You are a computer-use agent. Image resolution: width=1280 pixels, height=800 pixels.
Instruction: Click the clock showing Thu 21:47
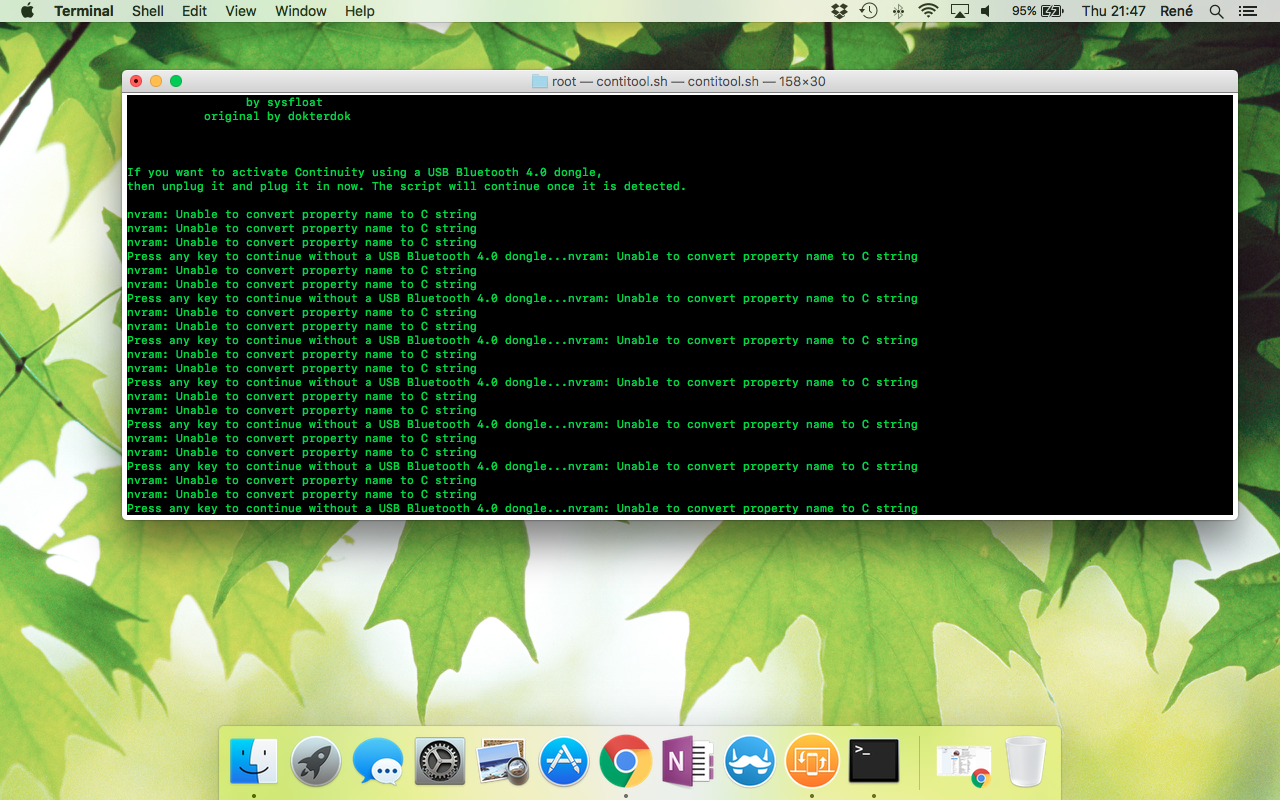tap(1113, 11)
